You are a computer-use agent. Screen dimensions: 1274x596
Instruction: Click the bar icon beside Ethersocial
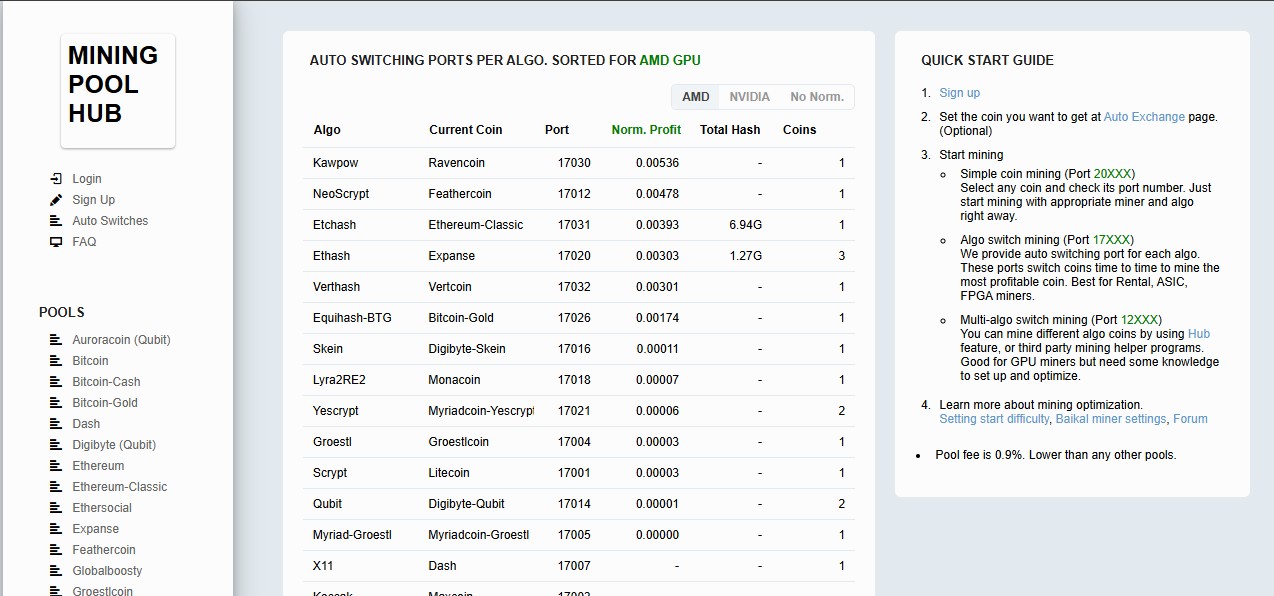[x=56, y=507]
